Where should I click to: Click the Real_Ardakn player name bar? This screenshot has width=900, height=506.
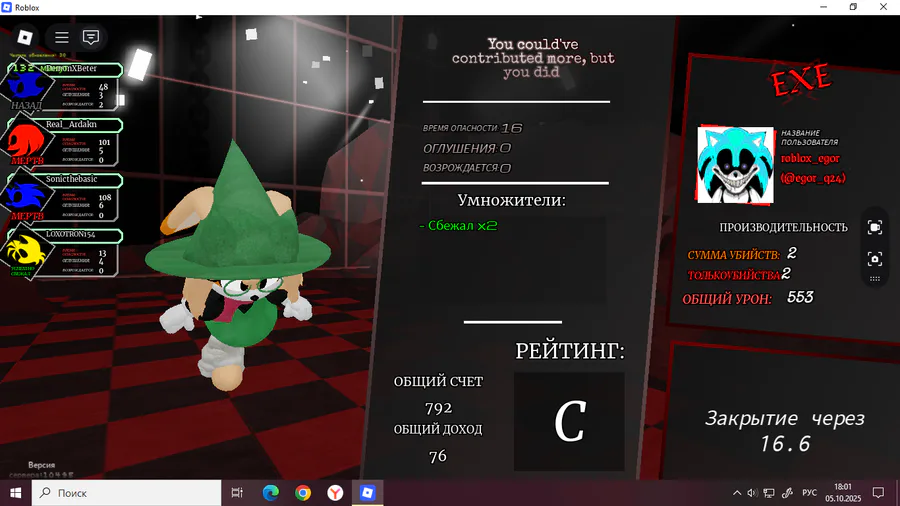[71, 124]
